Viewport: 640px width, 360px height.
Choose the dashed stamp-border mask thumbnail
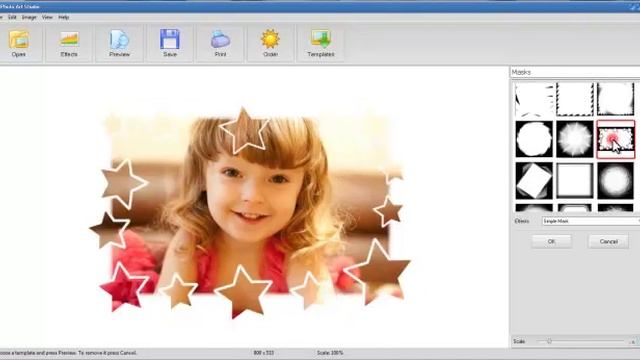575,99
